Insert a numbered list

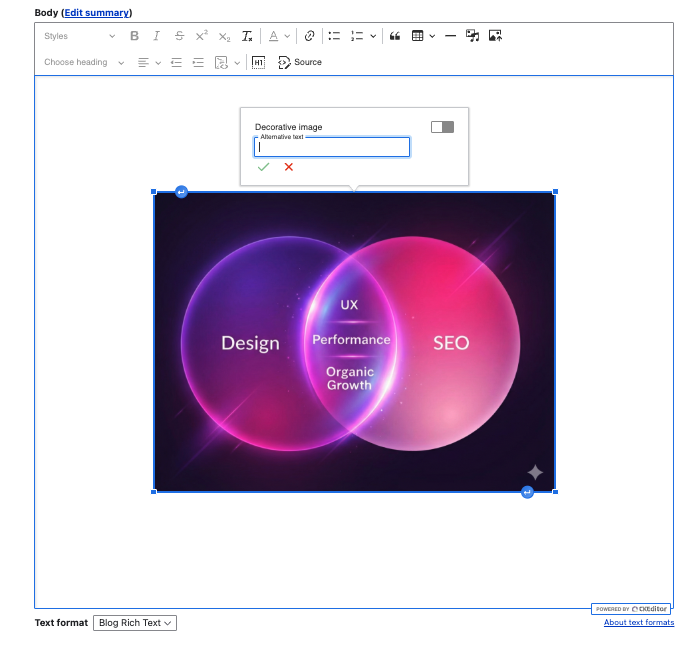tap(357, 36)
